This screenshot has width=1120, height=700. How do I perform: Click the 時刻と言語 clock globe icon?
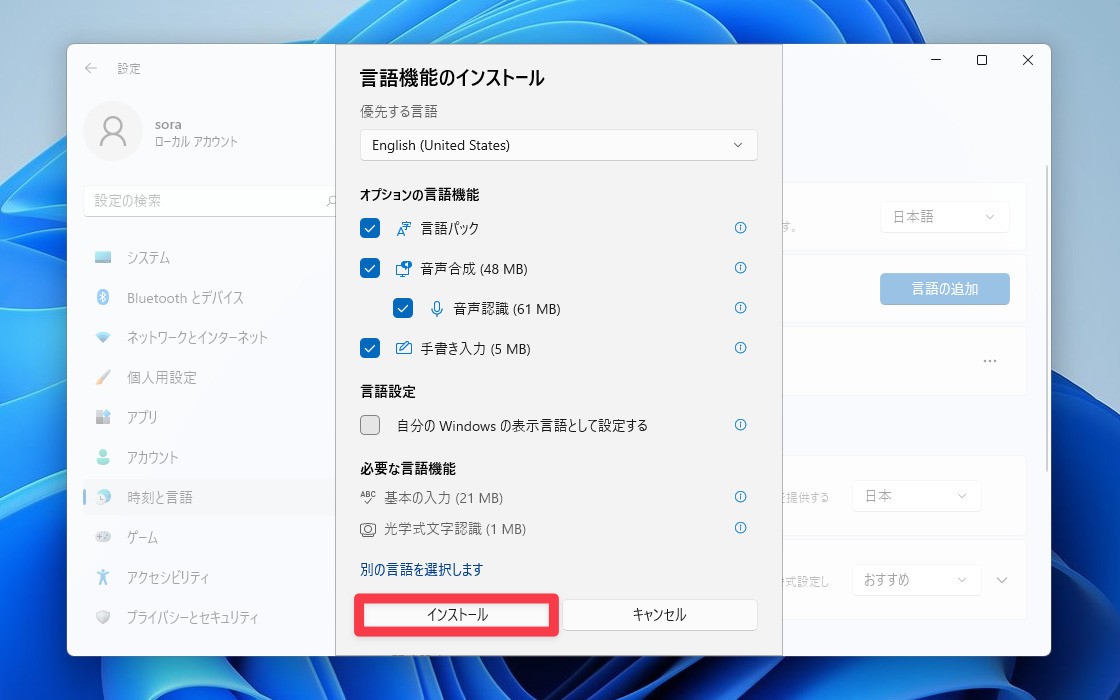pos(104,497)
